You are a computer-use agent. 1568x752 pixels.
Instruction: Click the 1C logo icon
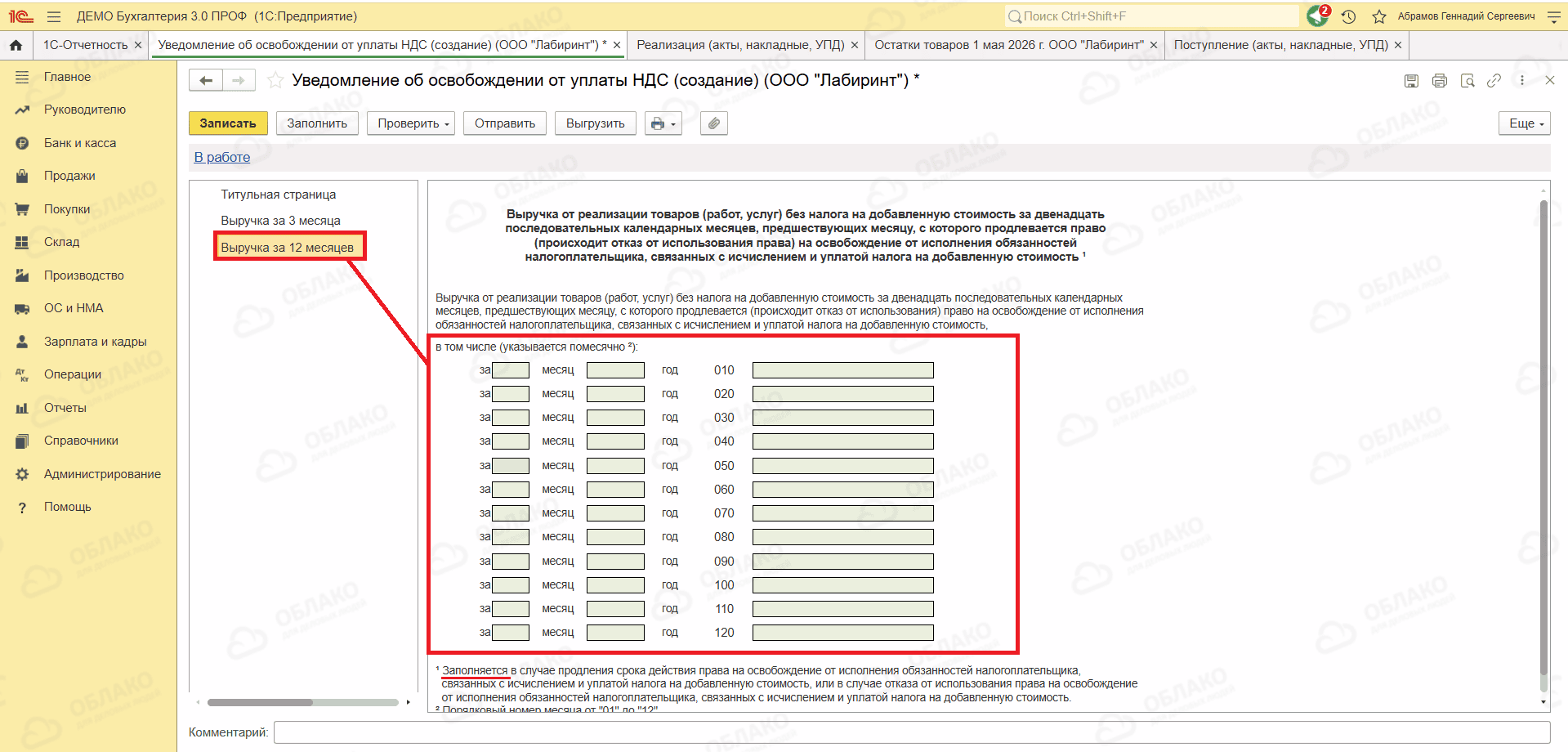click(21, 16)
